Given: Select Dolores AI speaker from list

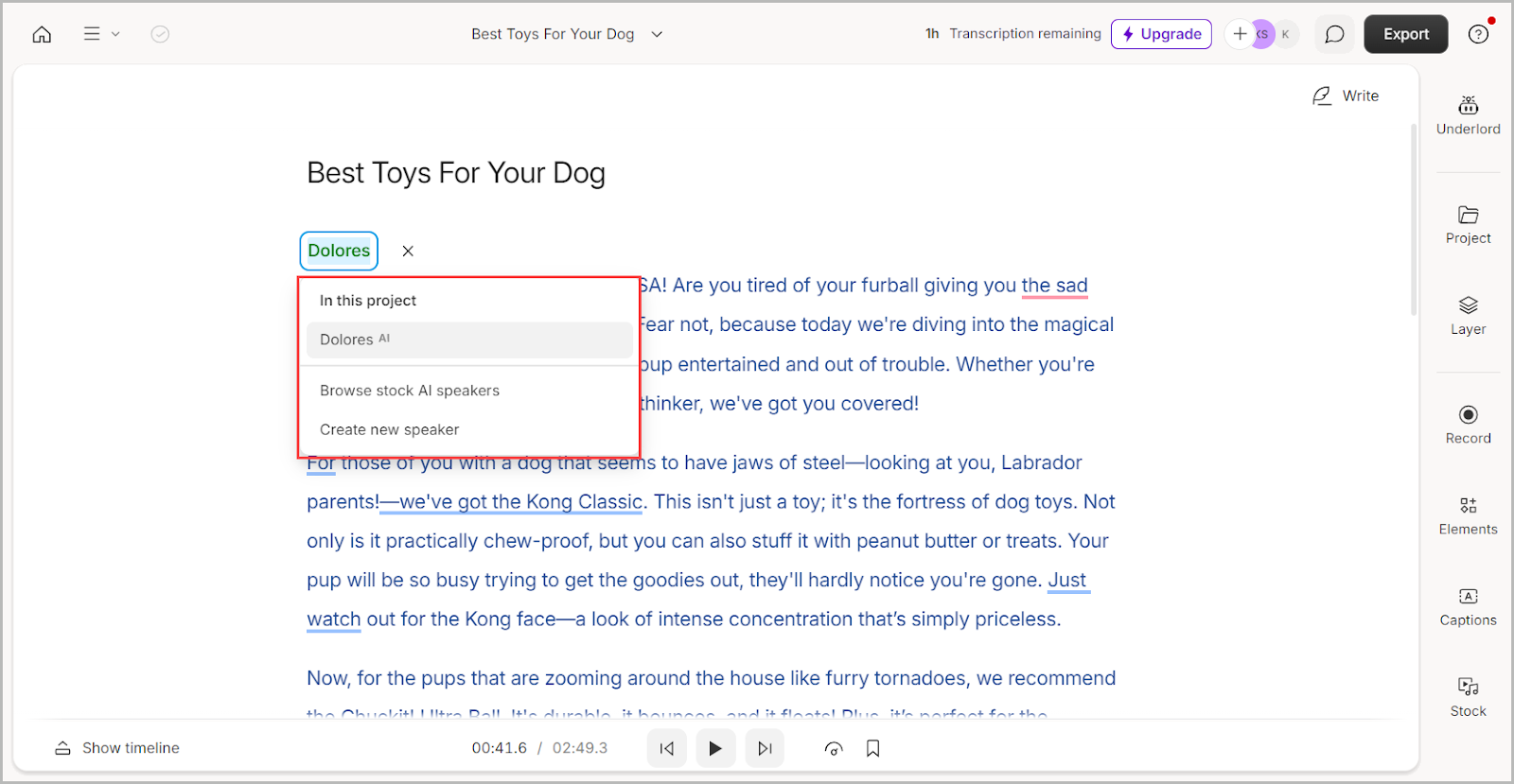Looking at the screenshot, I should coord(469,340).
